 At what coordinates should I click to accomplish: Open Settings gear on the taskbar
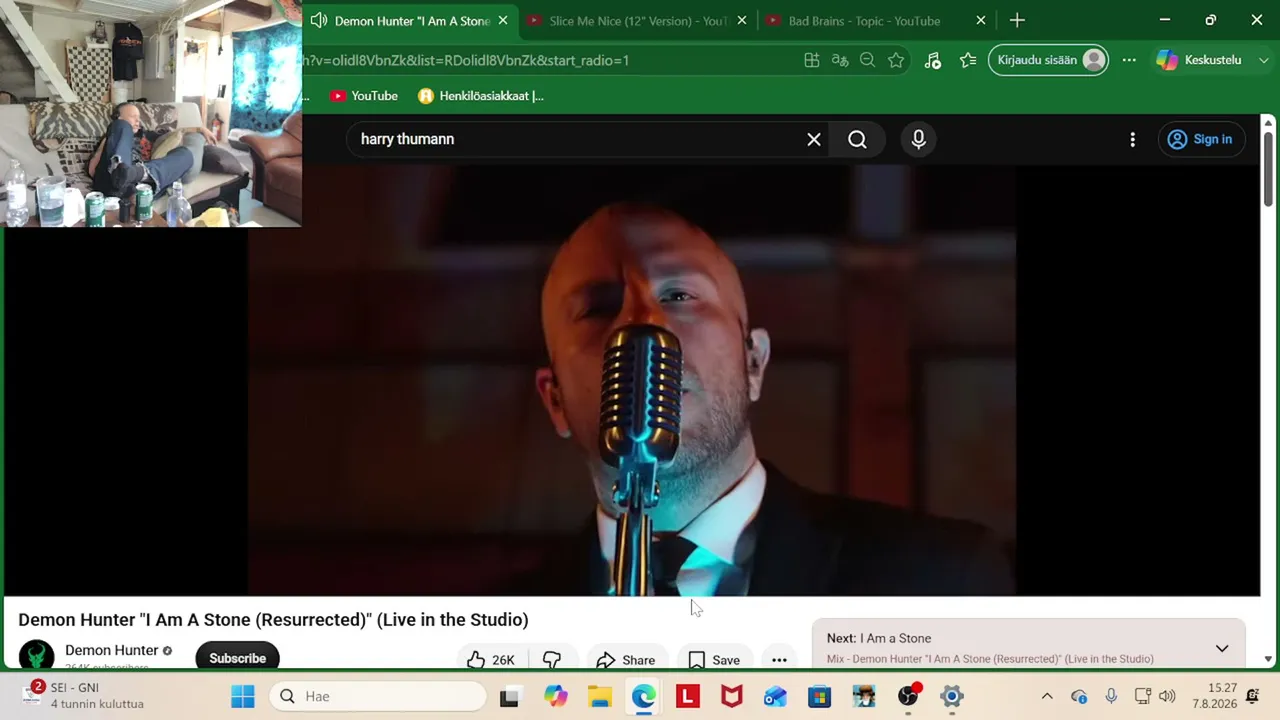pyautogui.click(x=951, y=696)
